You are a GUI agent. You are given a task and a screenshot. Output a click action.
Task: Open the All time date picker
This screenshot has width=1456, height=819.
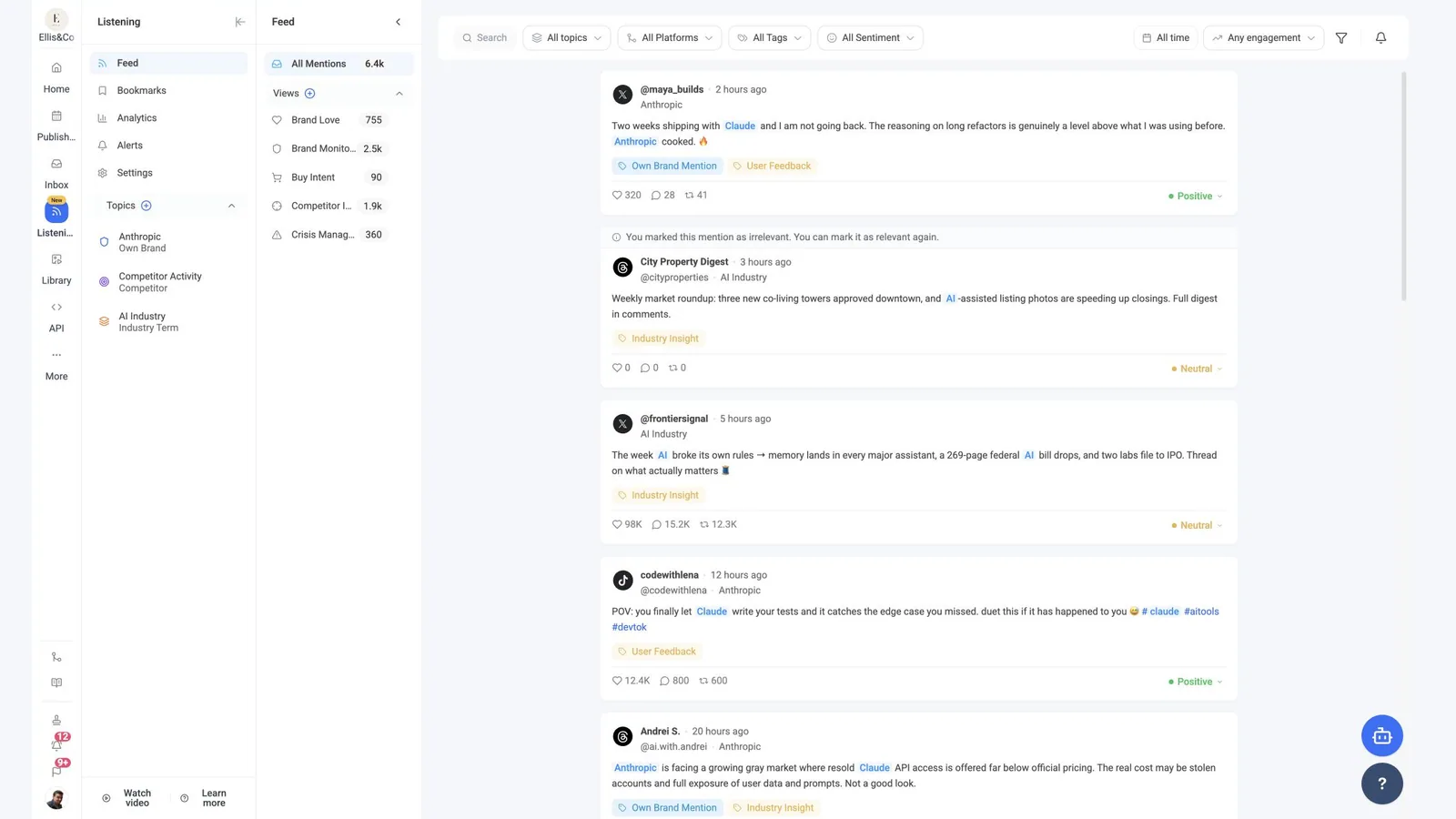(1166, 38)
